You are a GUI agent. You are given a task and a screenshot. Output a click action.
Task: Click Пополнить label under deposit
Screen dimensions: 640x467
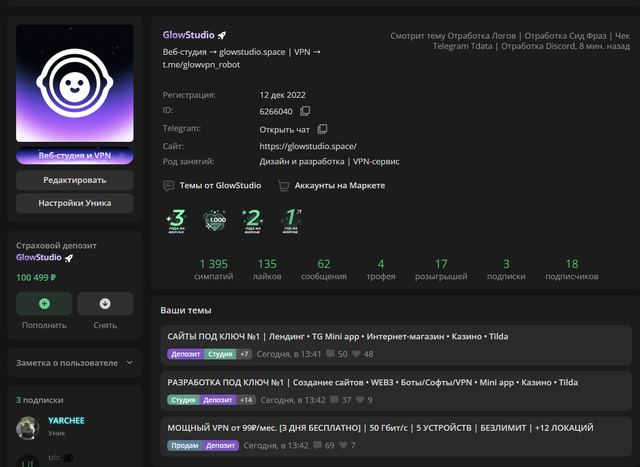44,325
